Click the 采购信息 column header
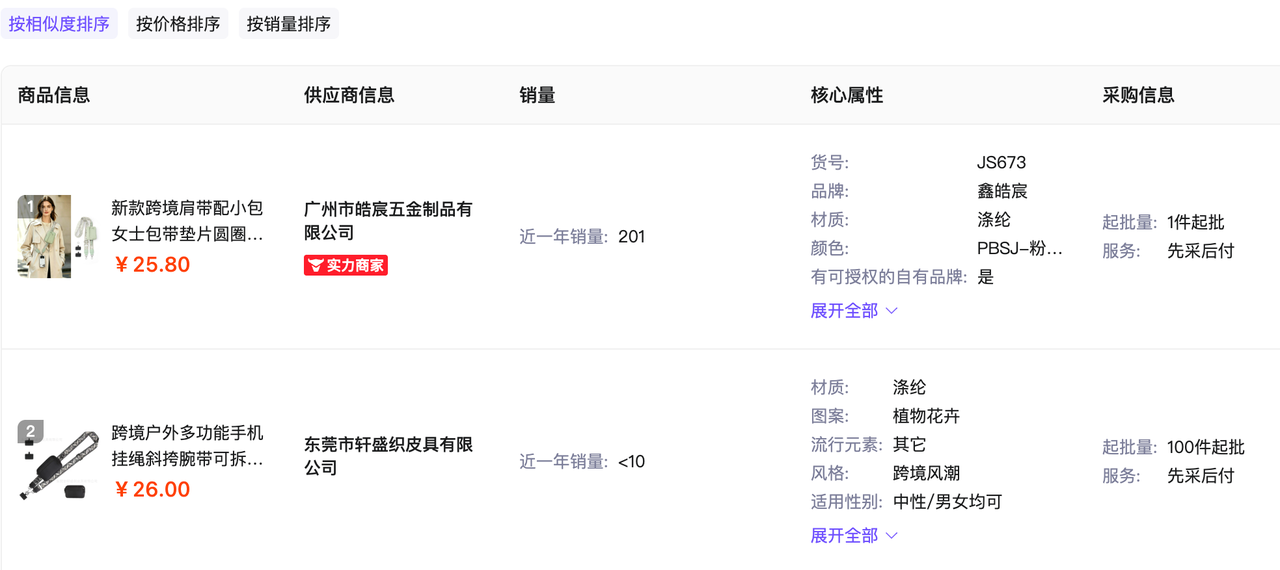Viewport: 1280px width, 570px height. [1139, 95]
